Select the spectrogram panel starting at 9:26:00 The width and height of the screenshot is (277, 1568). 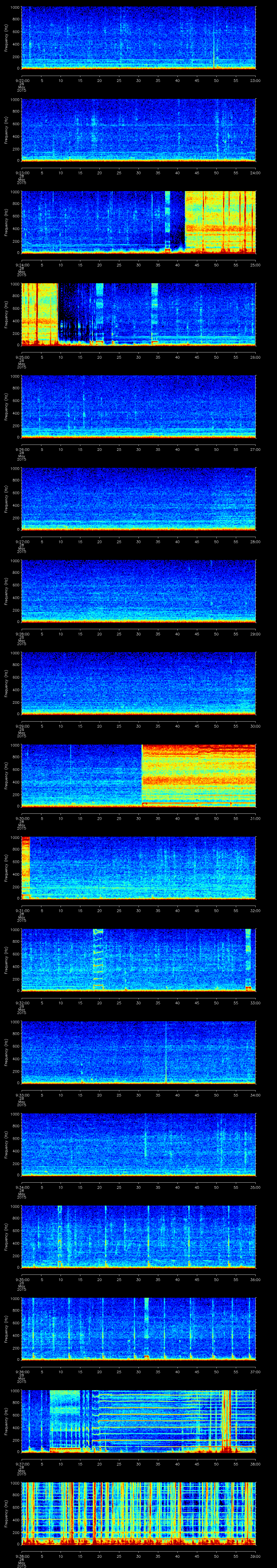(139, 407)
